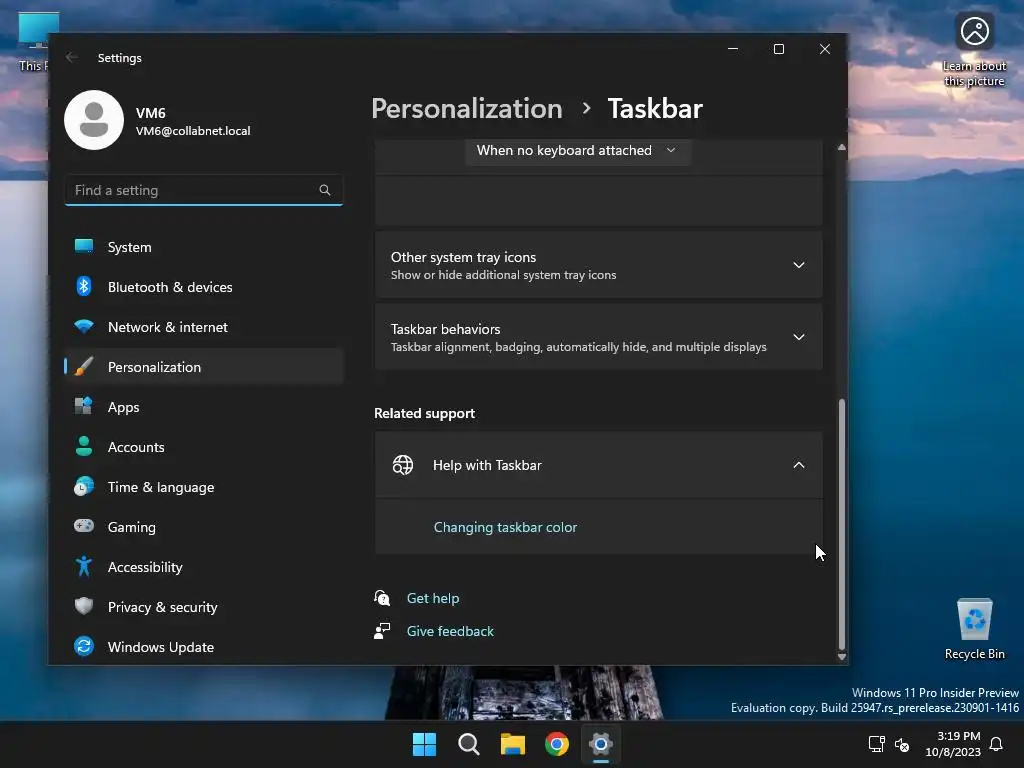Open Changing taskbar color link
Image resolution: width=1024 pixels, height=768 pixels.
[505, 527]
